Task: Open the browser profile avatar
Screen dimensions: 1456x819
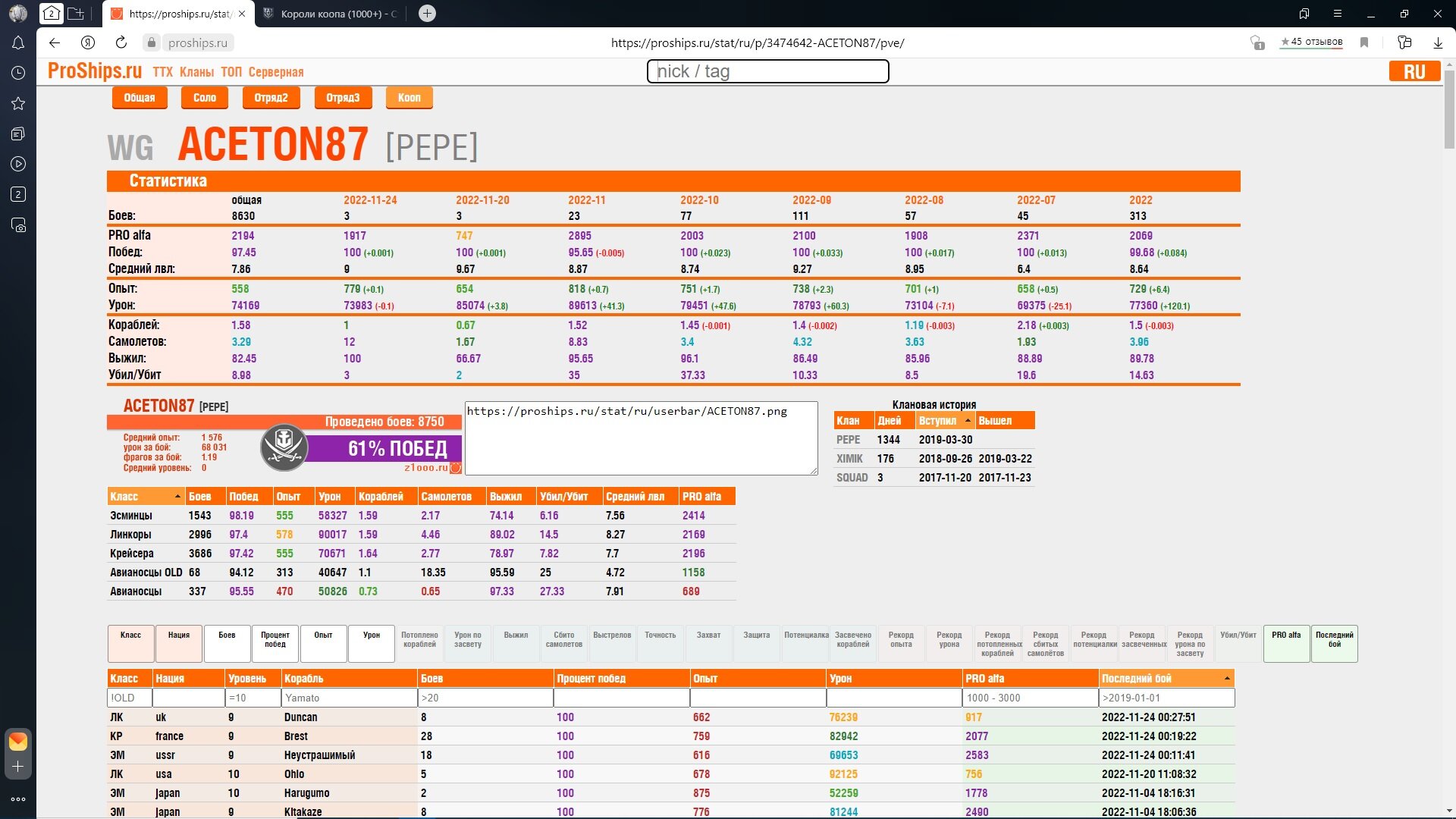Action: [x=18, y=13]
